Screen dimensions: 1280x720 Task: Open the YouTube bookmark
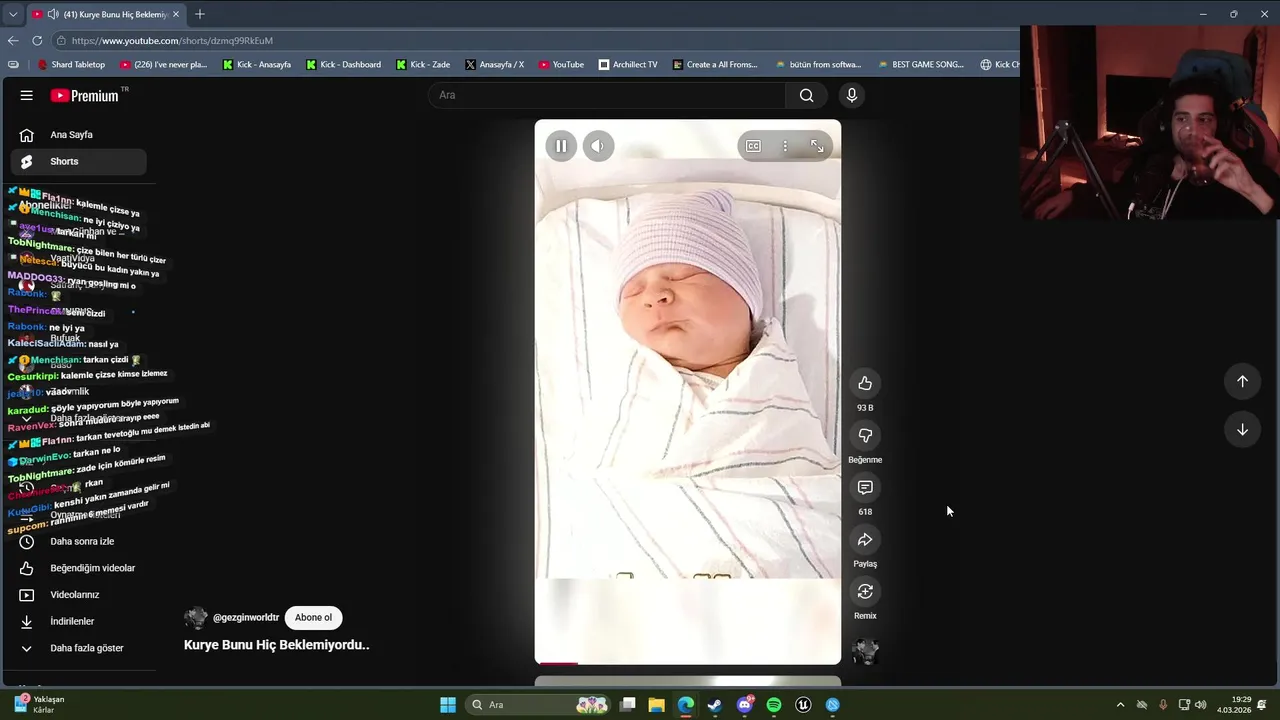coord(561,64)
